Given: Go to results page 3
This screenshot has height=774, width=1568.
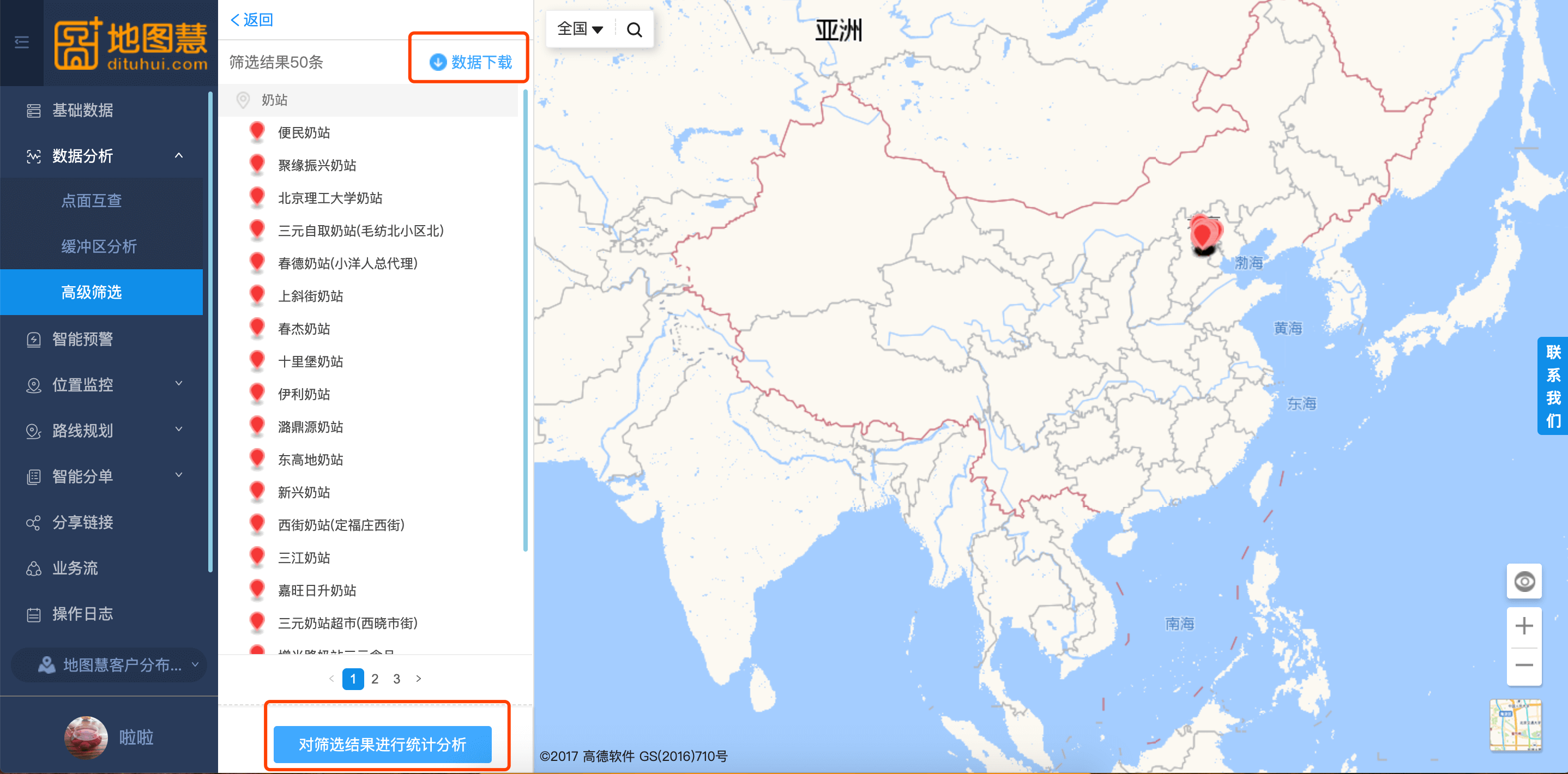Looking at the screenshot, I should pos(397,679).
